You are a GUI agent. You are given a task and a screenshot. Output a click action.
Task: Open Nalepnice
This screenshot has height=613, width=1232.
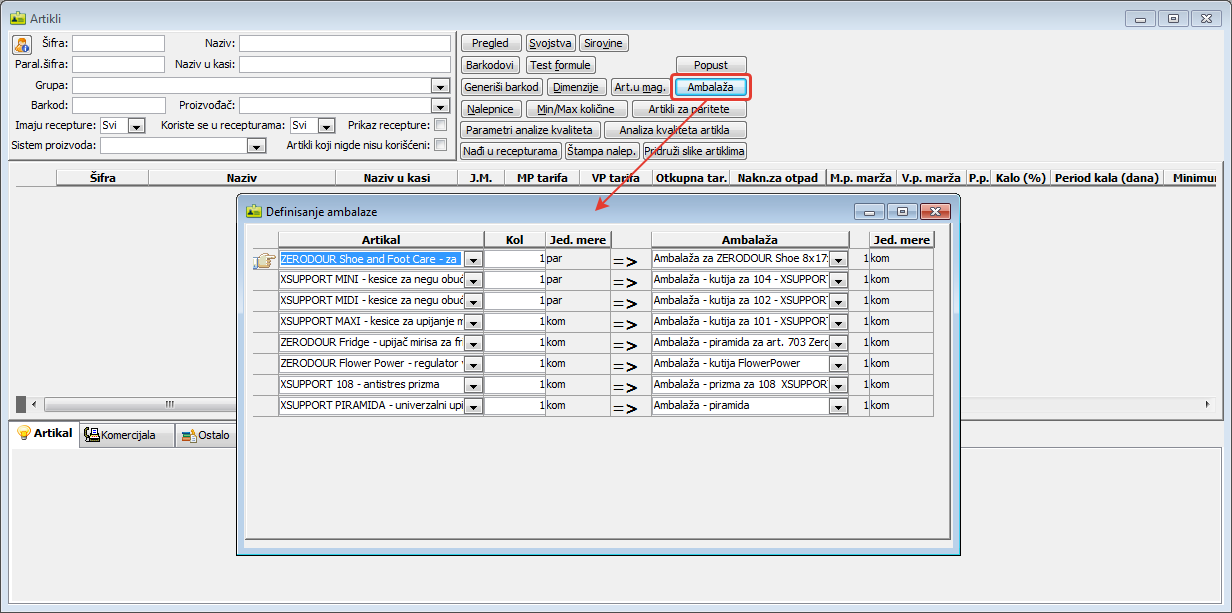click(x=491, y=109)
